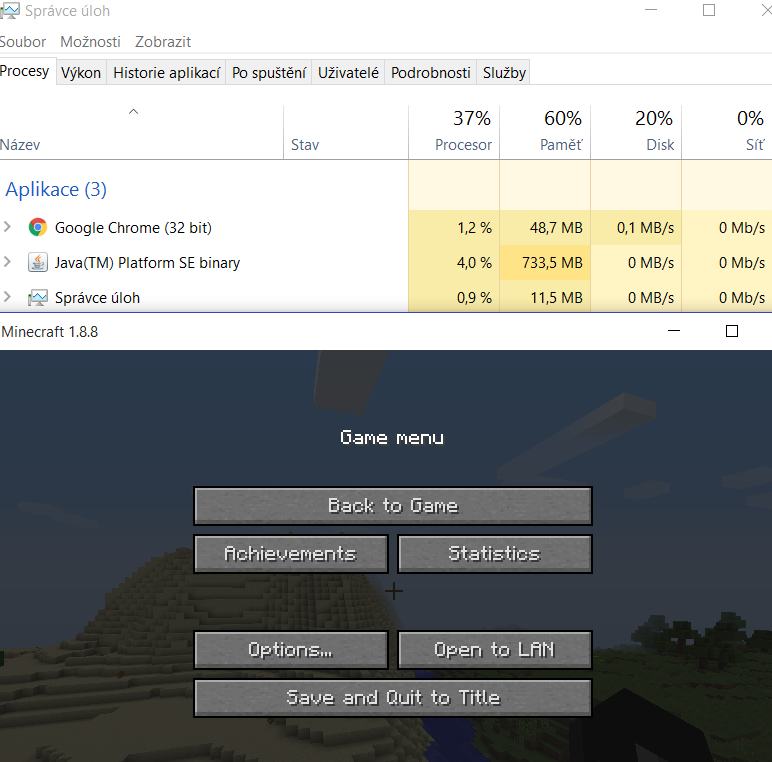Switch to the Uživatelé tab

348,72
